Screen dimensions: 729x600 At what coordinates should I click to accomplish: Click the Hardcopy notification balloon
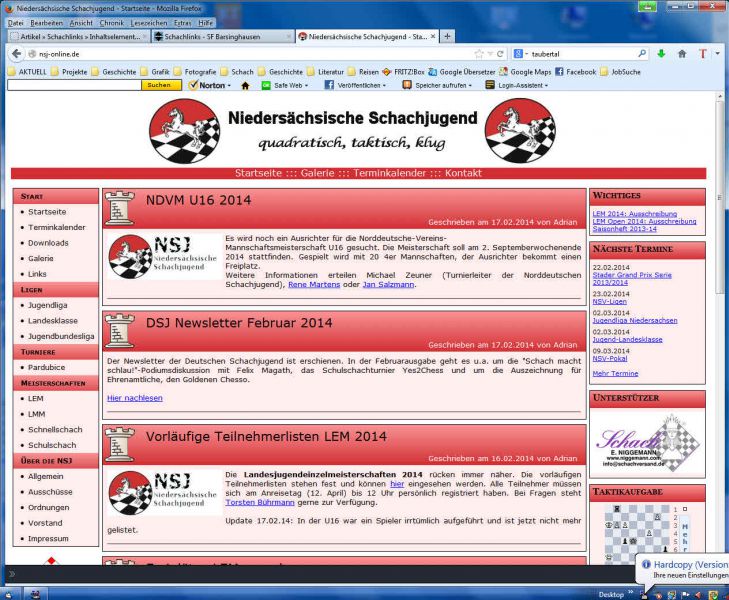[x=683, y=569]
